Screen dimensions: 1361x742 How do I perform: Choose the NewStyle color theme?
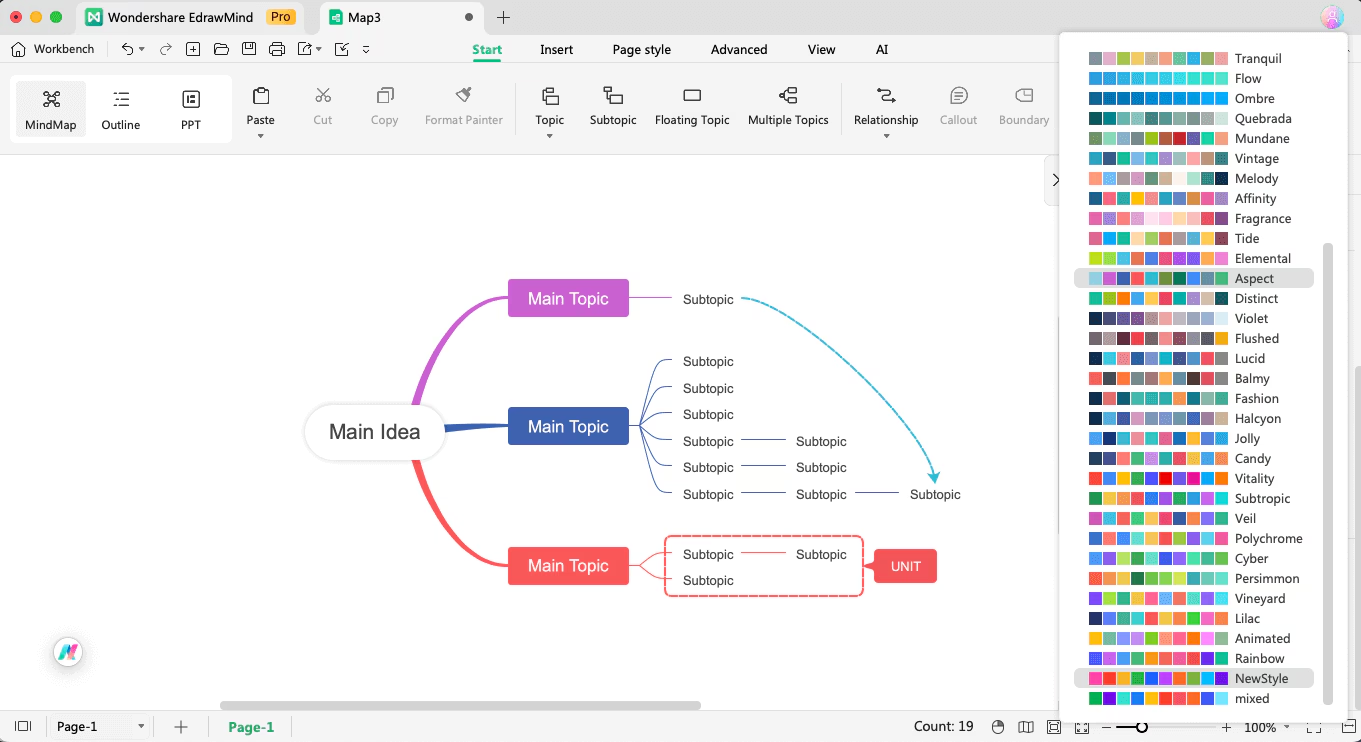(1193, 679)
